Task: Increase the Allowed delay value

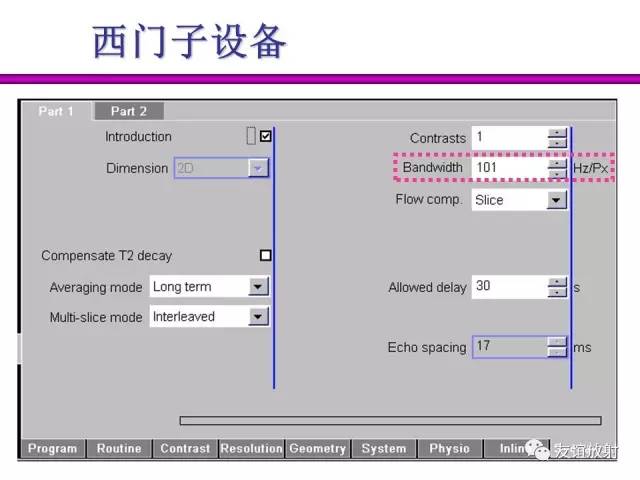Action: click(557, 282)
